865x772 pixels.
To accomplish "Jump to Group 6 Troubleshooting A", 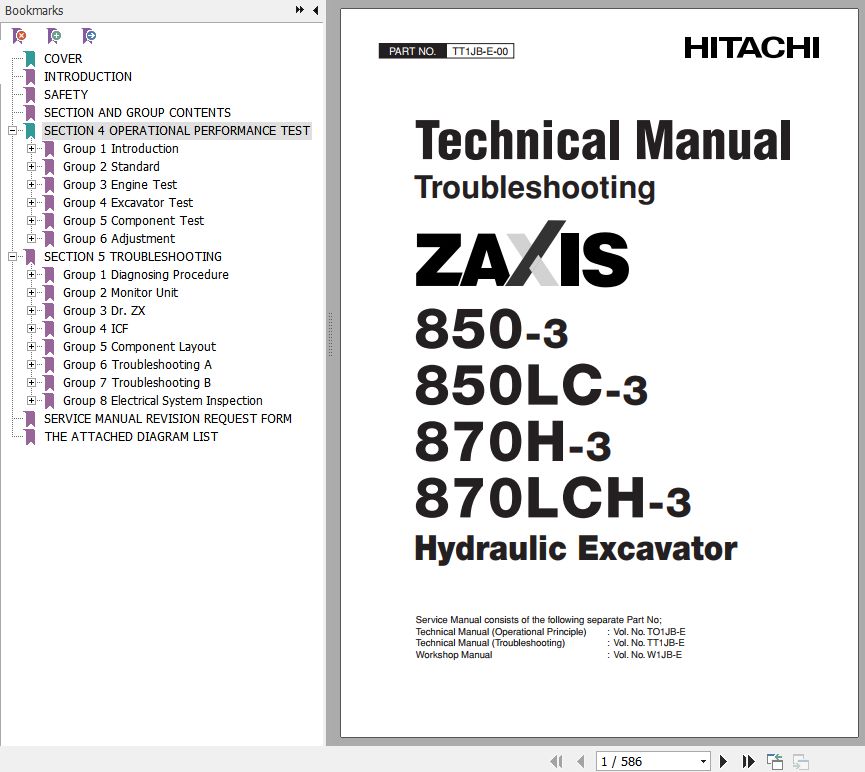I will [x=137, y=365].
